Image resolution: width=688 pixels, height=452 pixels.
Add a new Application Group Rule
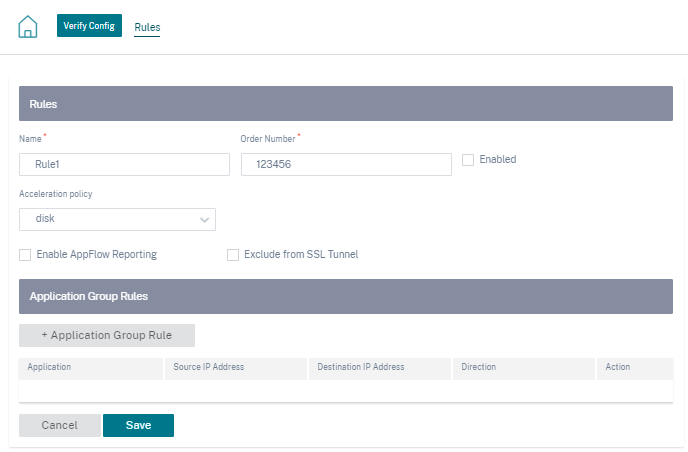tap(107, 335)
